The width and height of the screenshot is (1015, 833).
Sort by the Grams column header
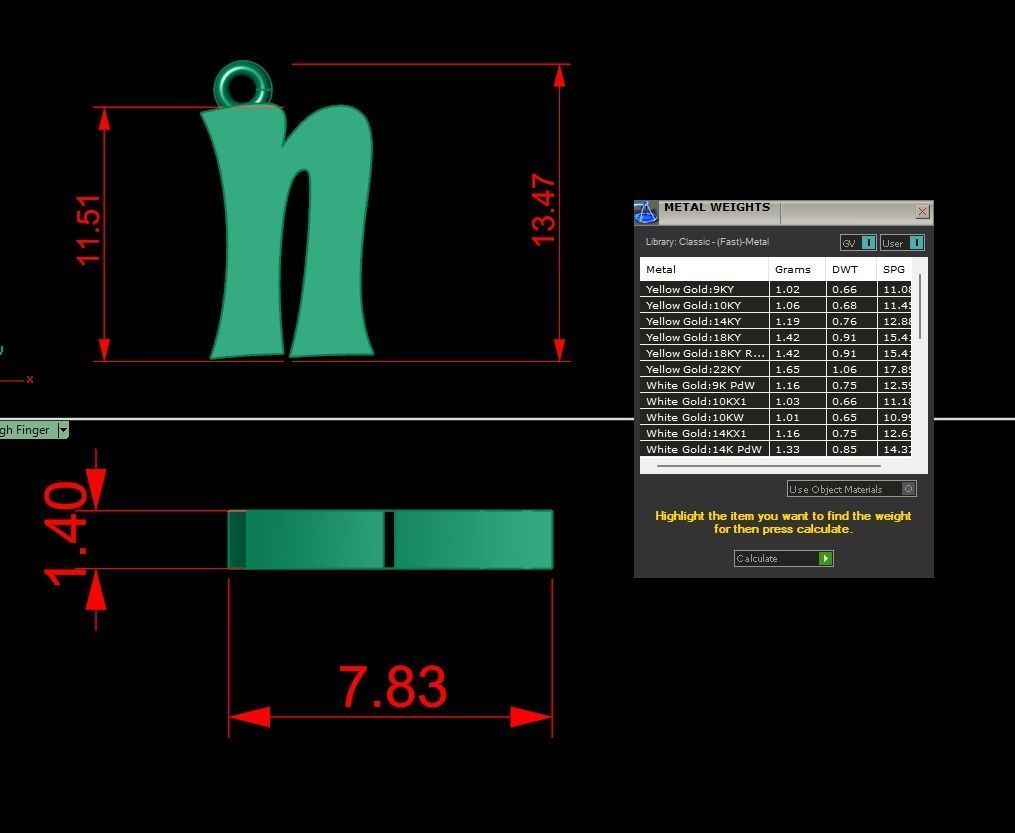797,269
